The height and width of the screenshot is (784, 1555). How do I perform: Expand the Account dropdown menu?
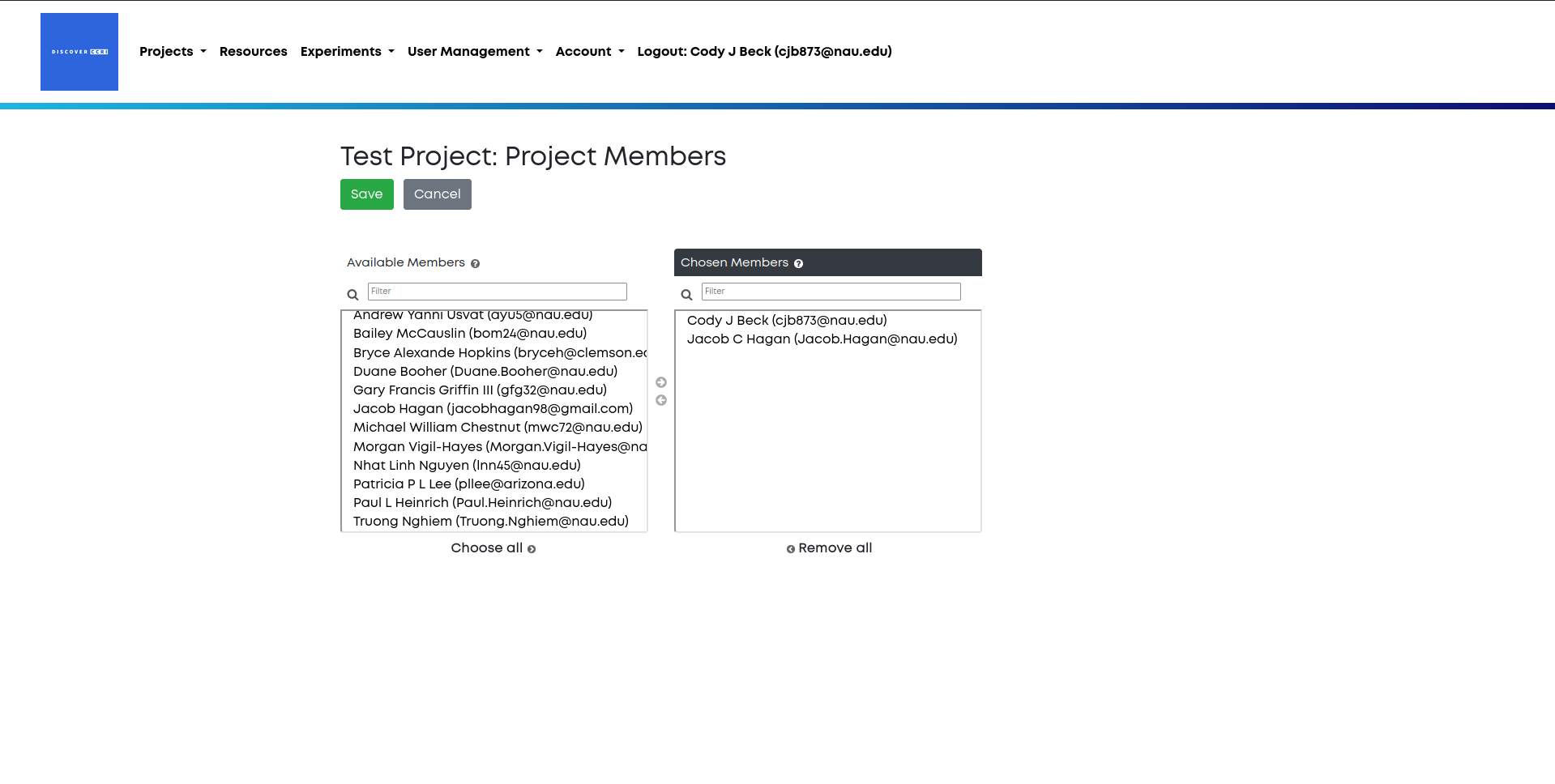(x=590, y=51)
